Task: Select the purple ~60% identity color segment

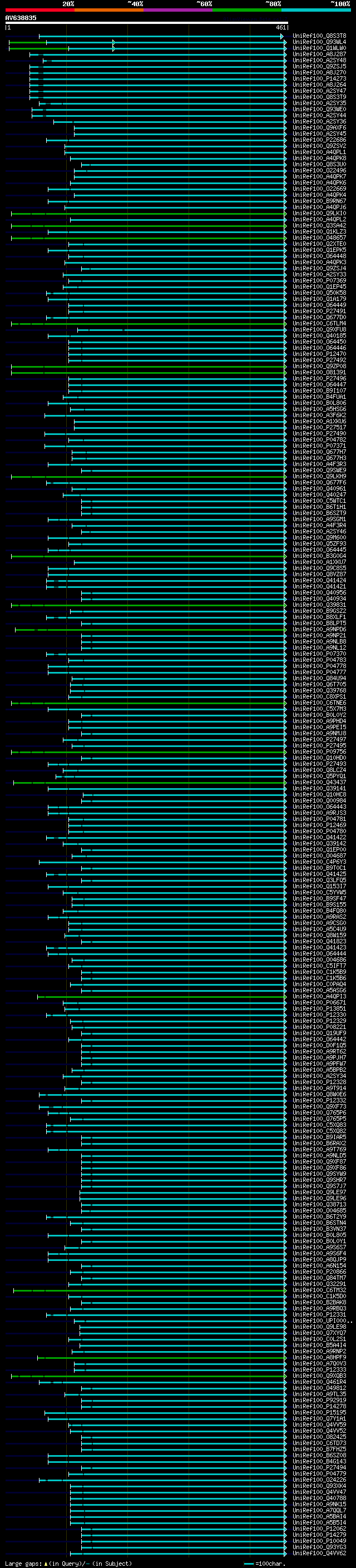Action: tap(179, 10)
